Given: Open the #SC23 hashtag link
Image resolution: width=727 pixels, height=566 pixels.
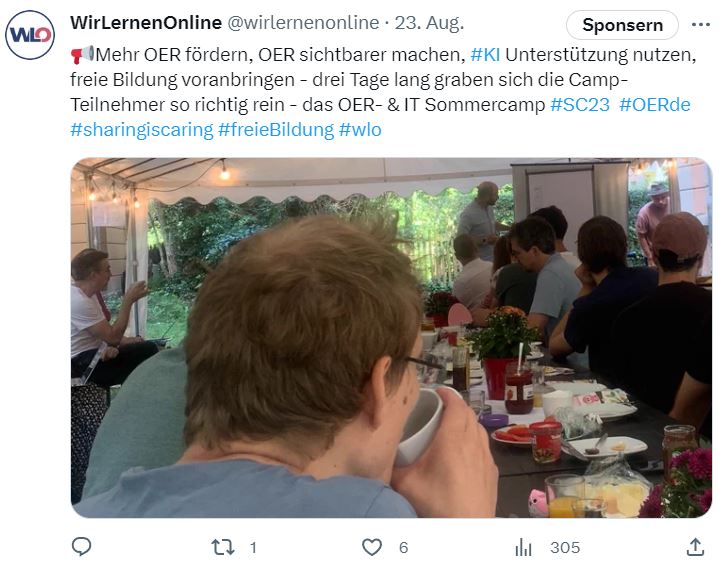Looking at the screenshot, I should point(579,104).
